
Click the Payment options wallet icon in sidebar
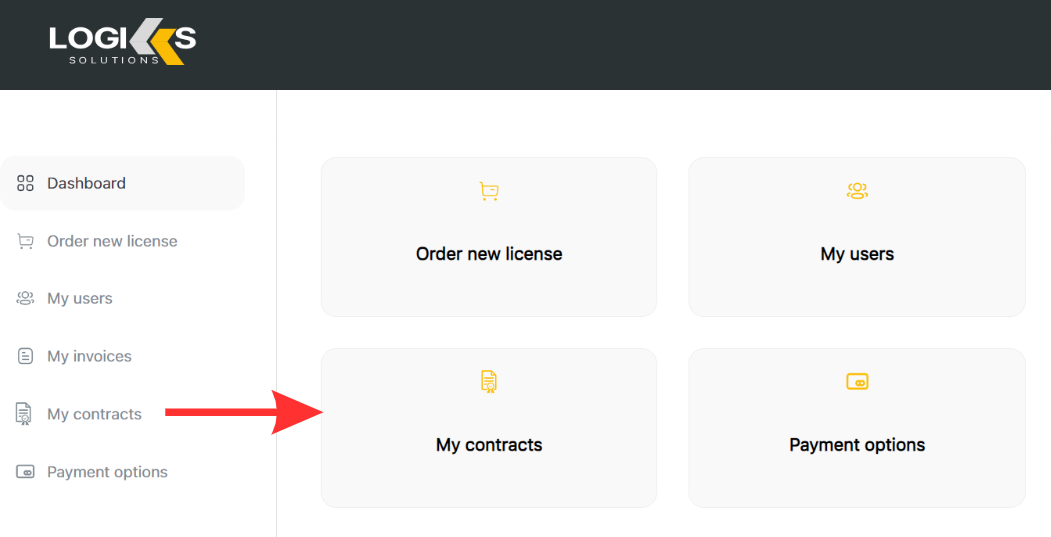click(x=26, y=472)
